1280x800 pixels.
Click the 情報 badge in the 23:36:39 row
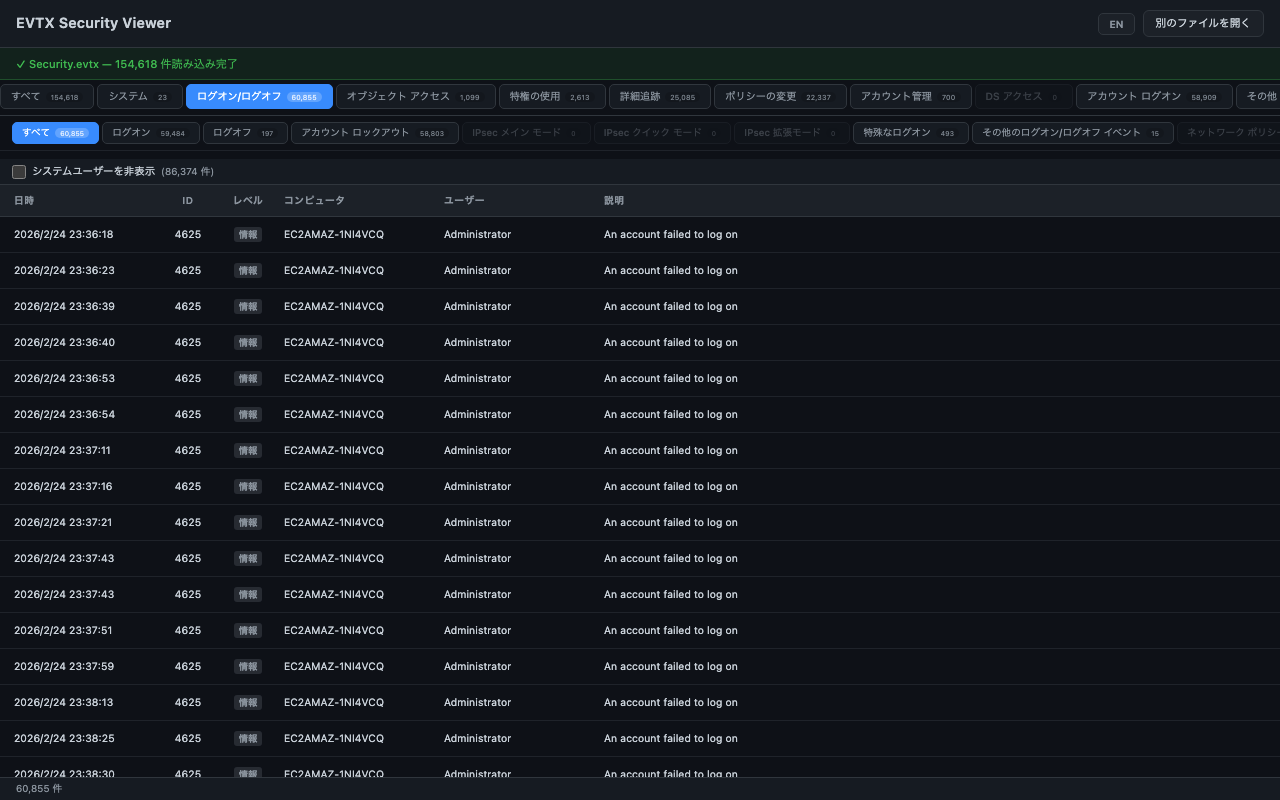[248, 307]
